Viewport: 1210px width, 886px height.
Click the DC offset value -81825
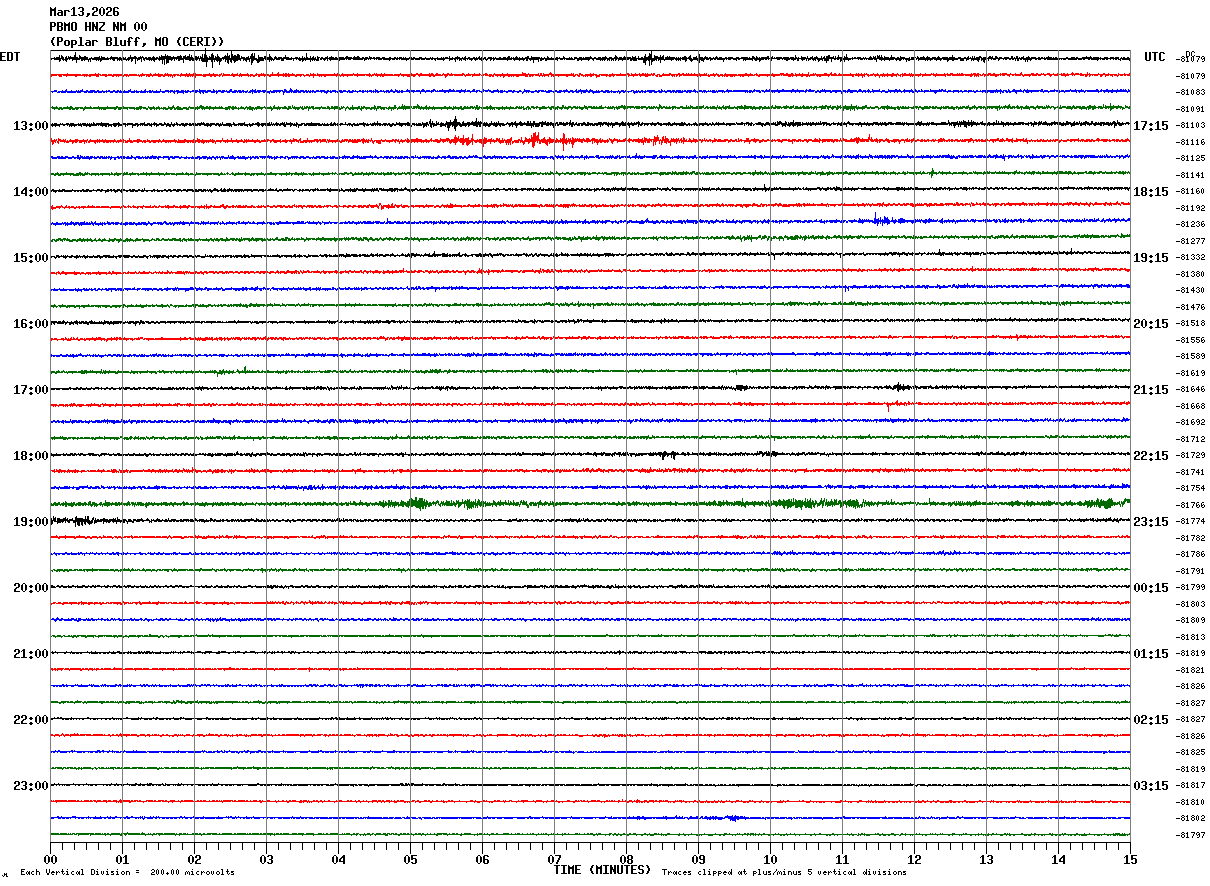coord(1191,753)
